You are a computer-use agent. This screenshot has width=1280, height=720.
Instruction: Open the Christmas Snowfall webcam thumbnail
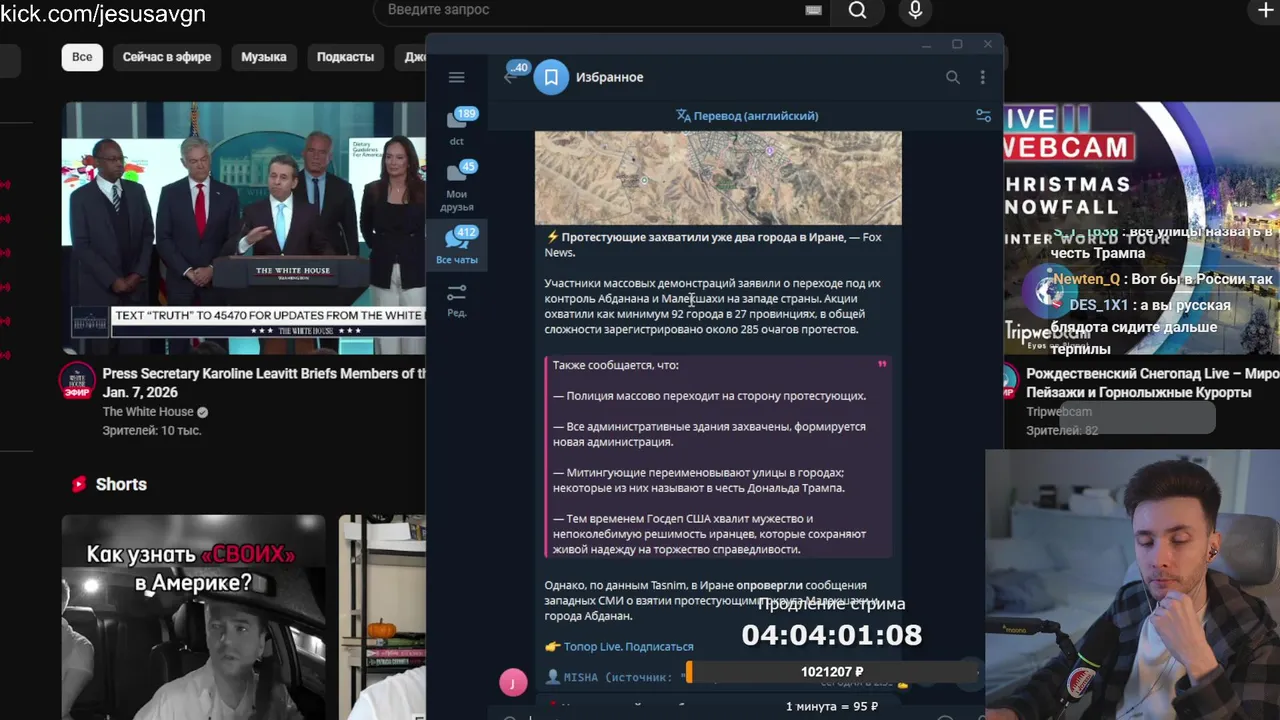(x=1141, y=228)
